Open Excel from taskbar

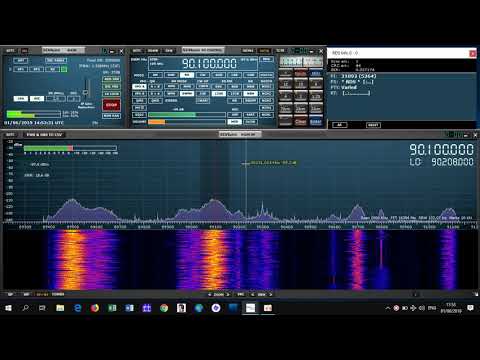point(112,308)
